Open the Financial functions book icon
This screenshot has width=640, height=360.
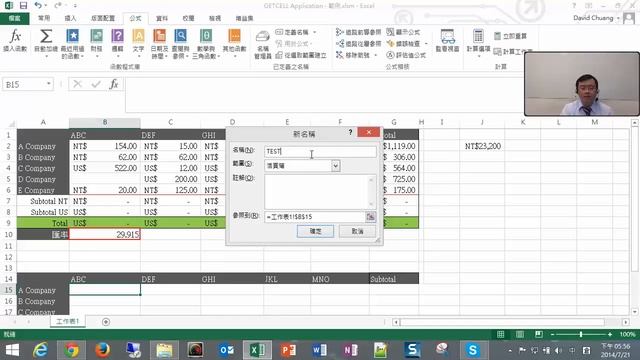click(x=96, y=36)
